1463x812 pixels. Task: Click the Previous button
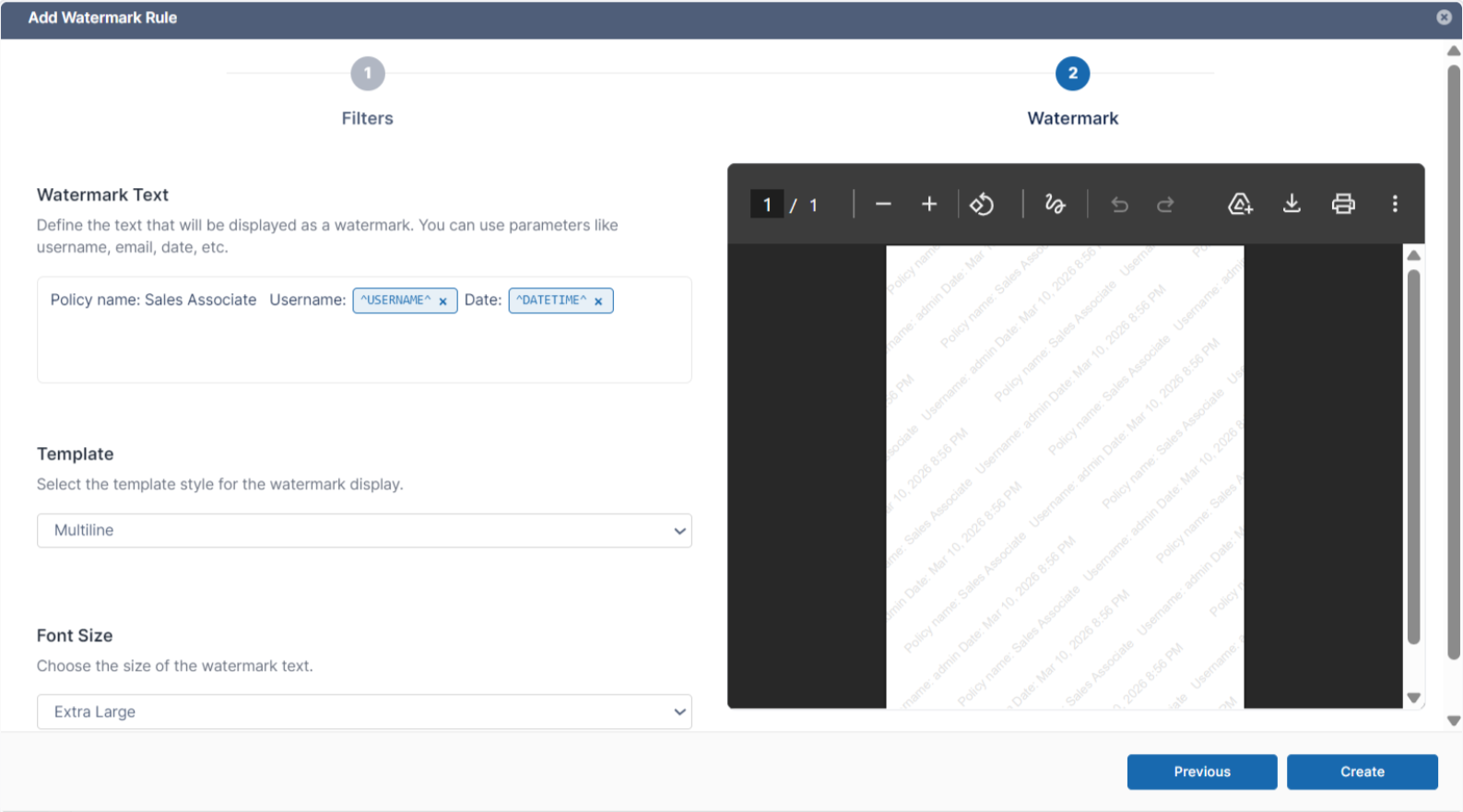click(x=1201, y=771)
